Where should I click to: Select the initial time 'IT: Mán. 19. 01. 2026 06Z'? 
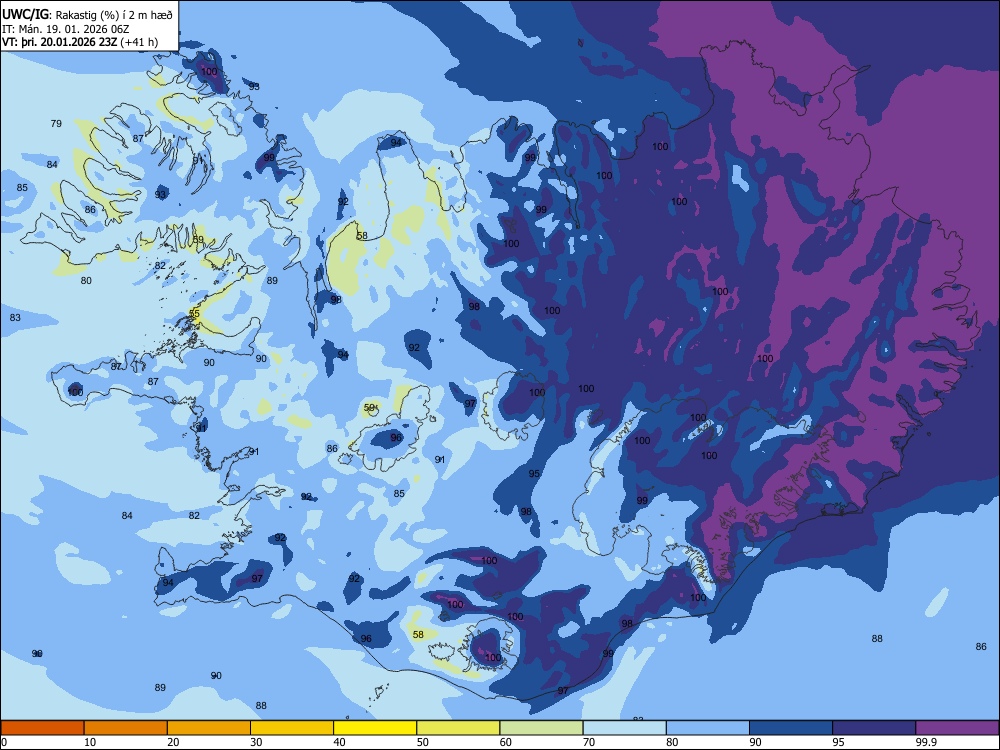pos(65,29)
